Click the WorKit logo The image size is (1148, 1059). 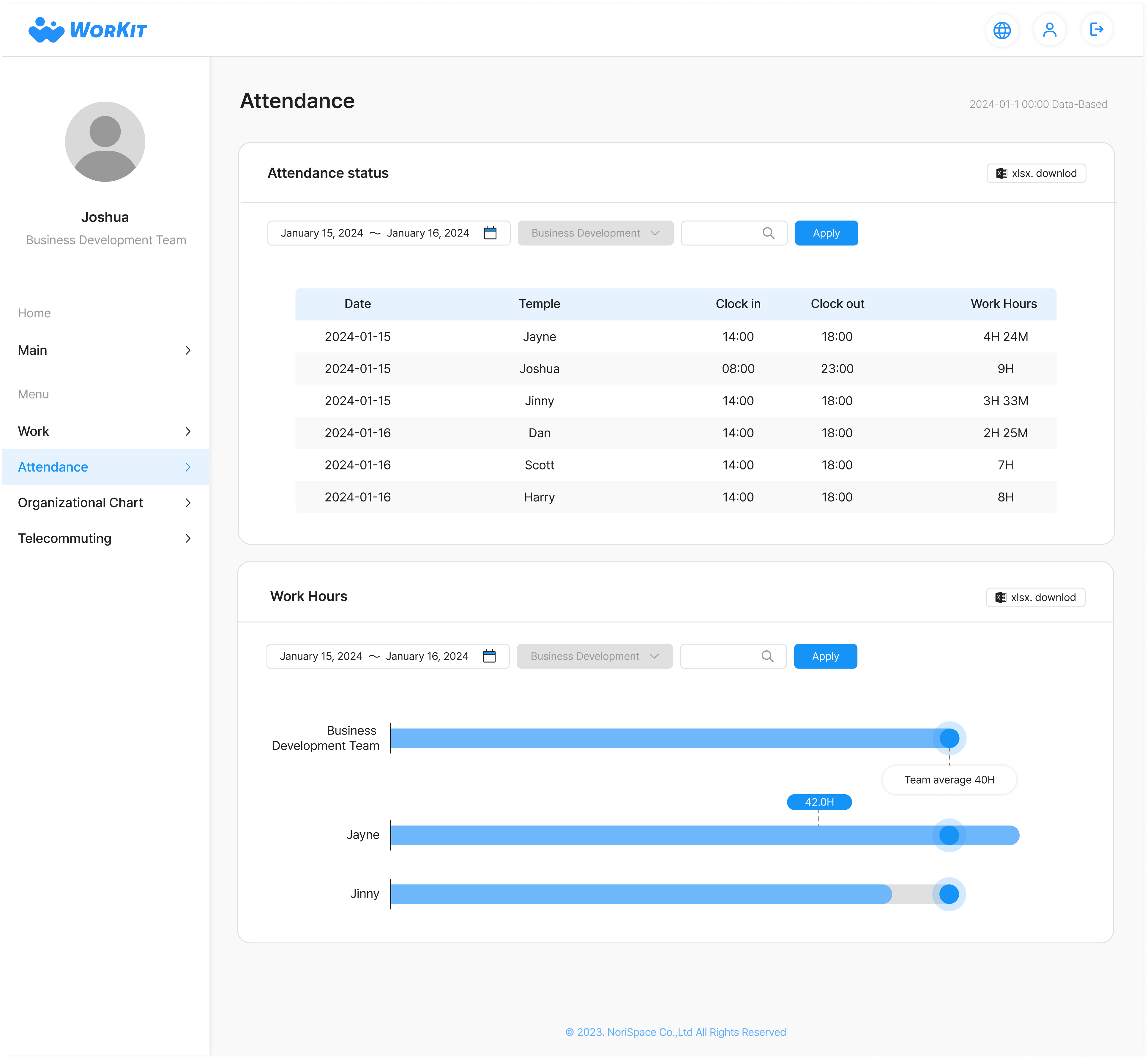click(88, 30)
